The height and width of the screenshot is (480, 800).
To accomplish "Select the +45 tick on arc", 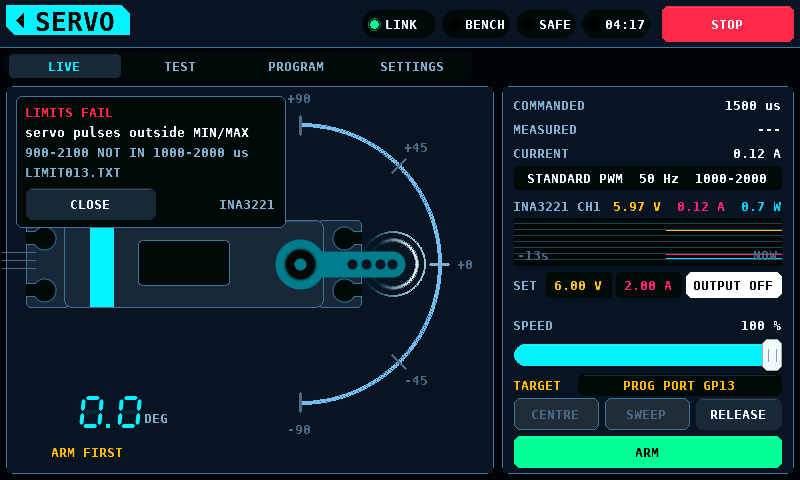I will [399, 165].
